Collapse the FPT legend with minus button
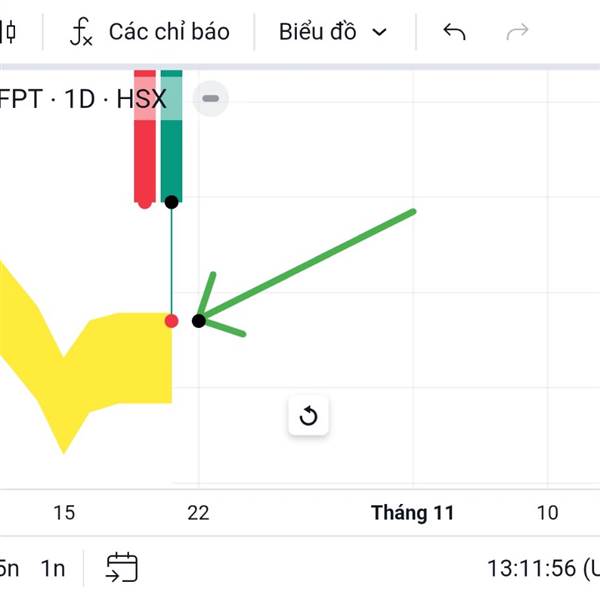Screen dimensions: 600x600 point(210,99)
